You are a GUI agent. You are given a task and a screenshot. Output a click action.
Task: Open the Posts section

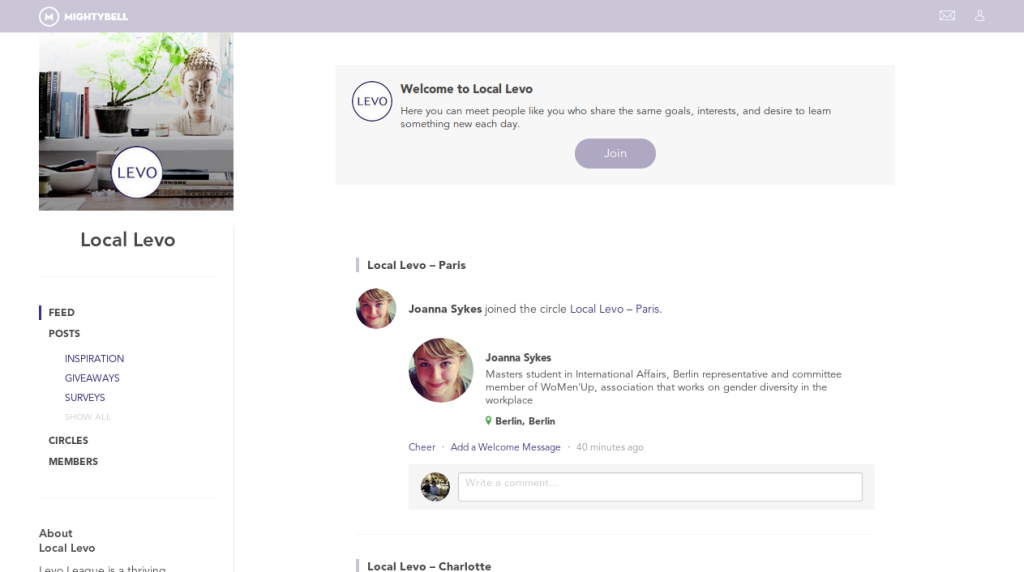64,334
